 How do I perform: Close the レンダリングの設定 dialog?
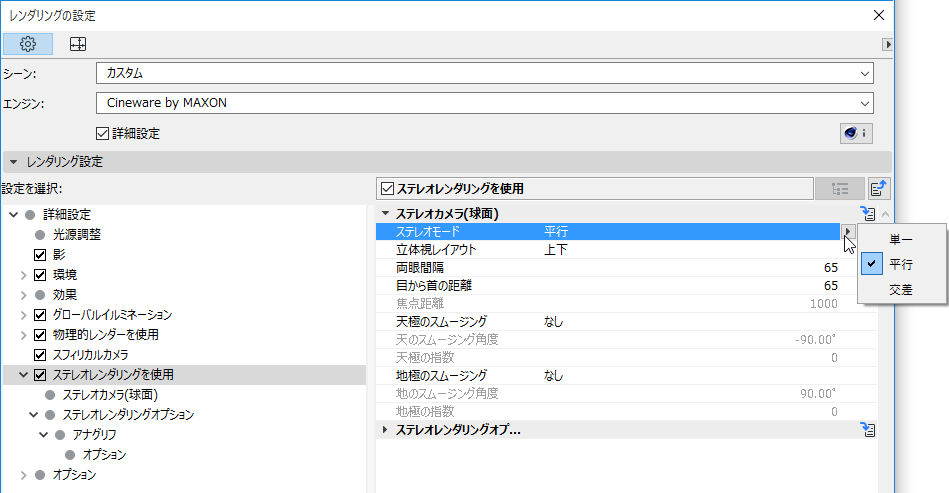(879, 16)
